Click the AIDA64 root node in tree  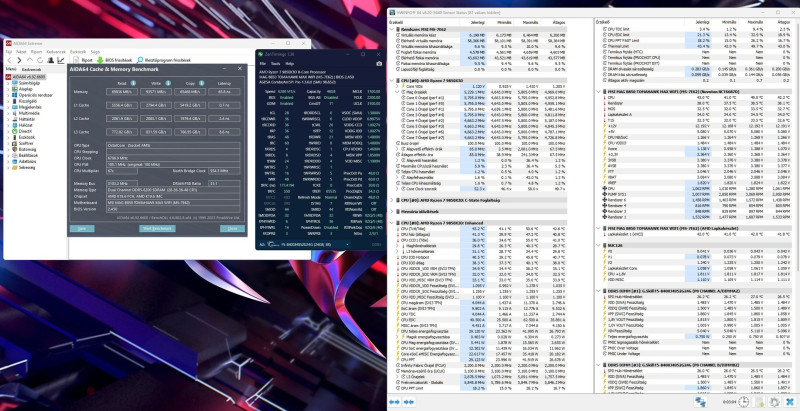tap(26, 77)
